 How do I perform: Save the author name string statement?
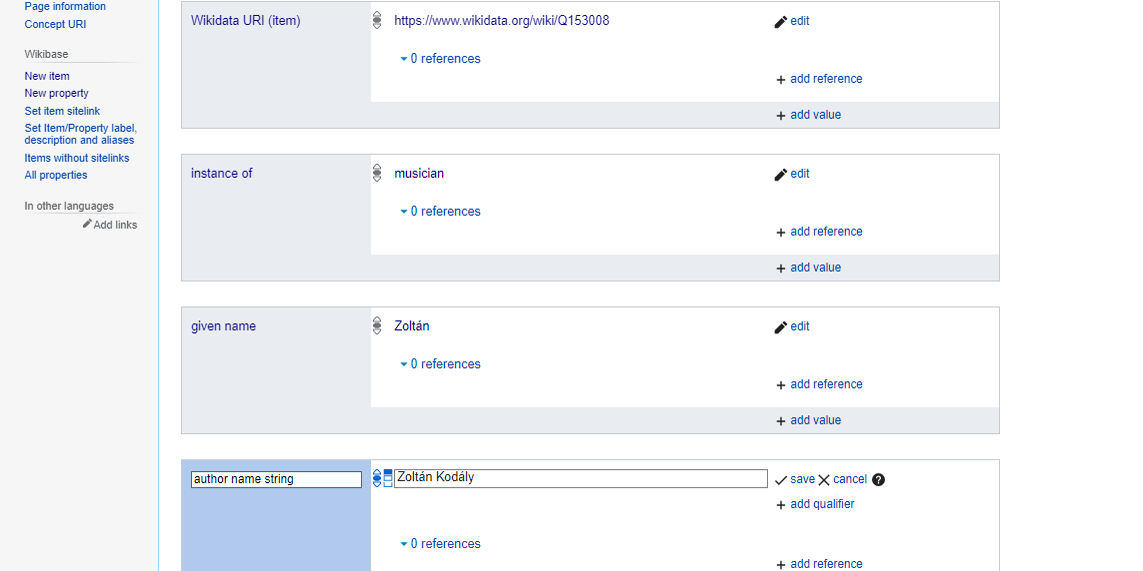point(794,480)
